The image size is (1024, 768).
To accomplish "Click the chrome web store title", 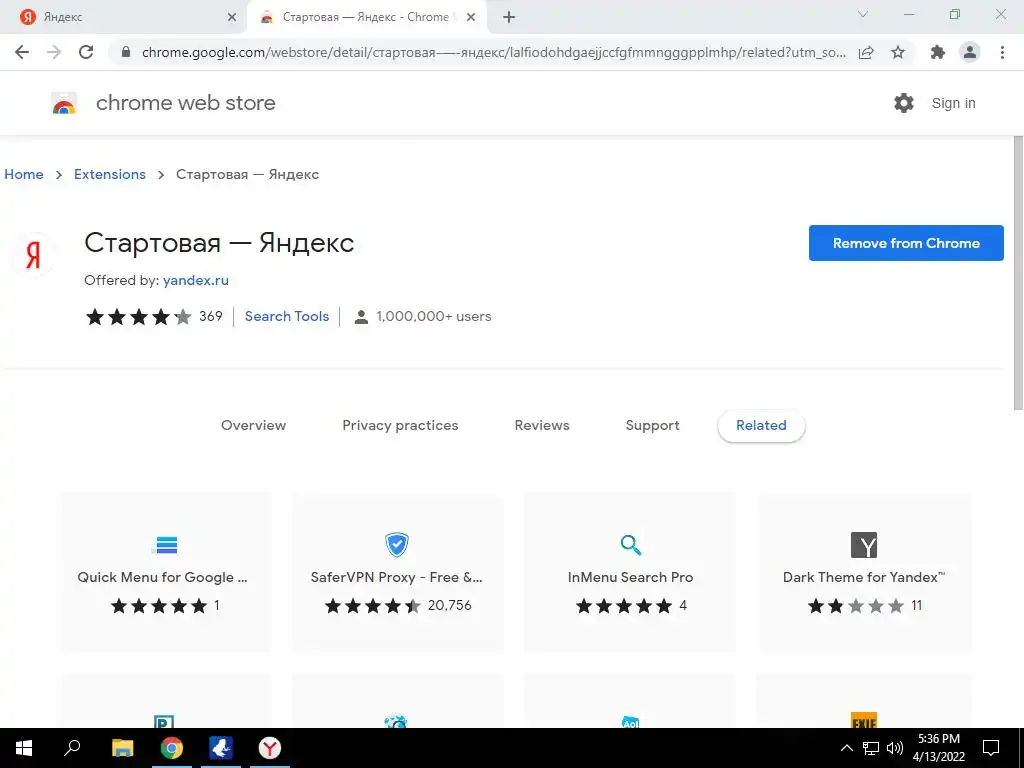I will [185, 103].
